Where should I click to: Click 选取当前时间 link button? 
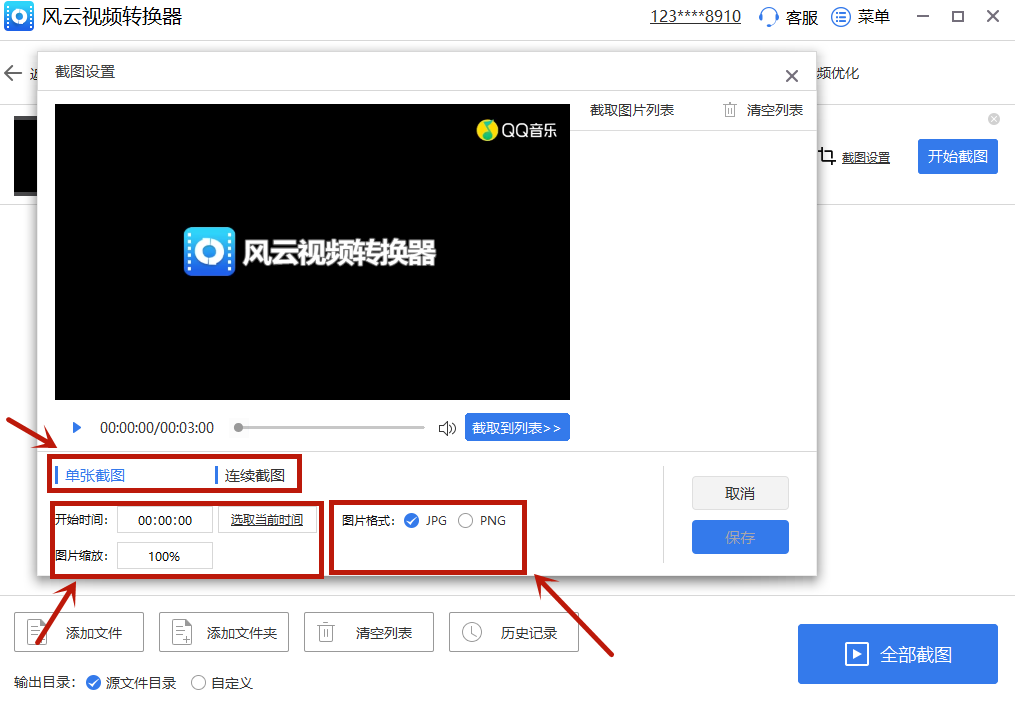coord(267,520)
